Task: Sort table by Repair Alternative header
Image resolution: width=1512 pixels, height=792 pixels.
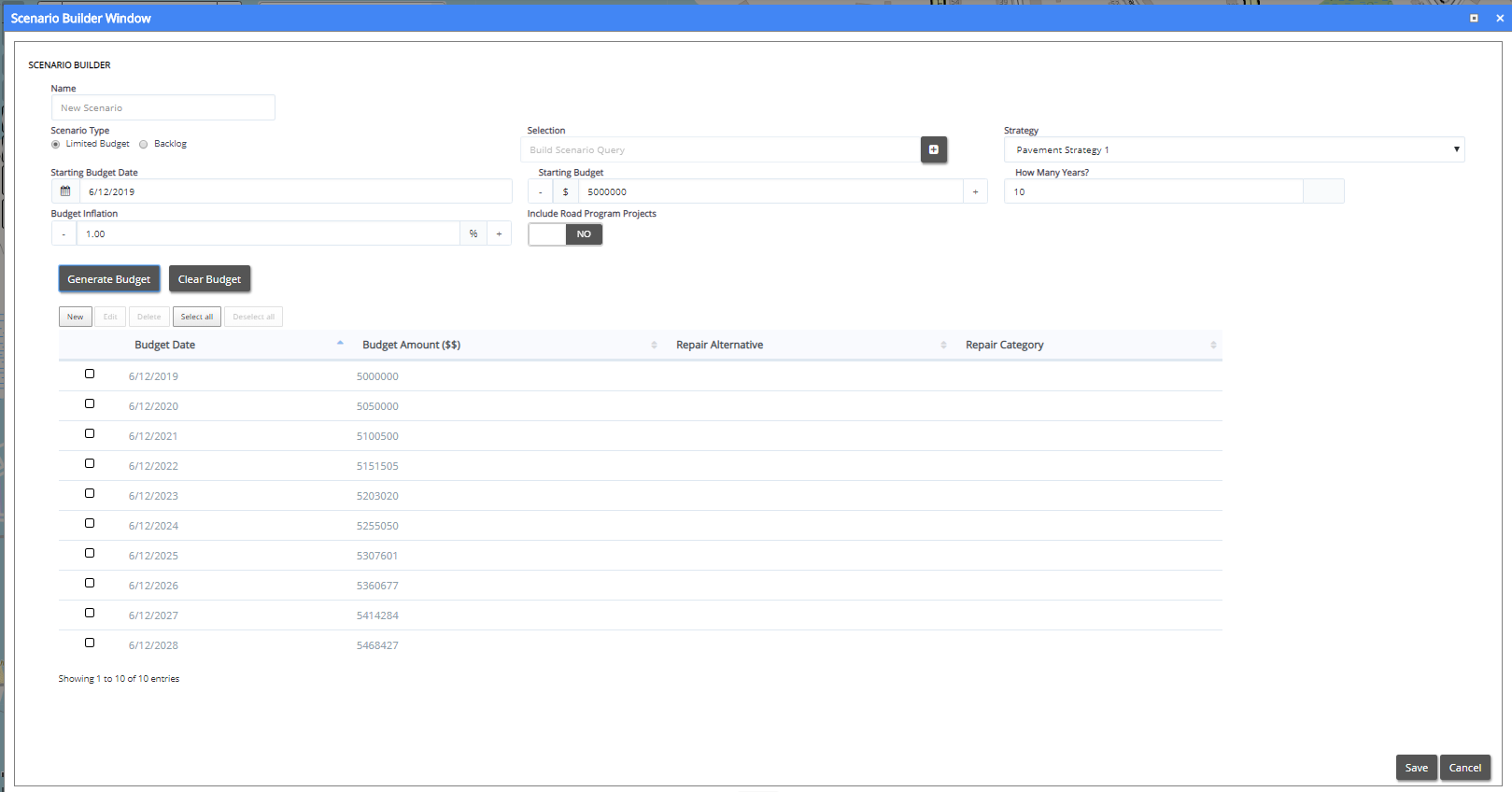Action: click(x=719, y=345)
